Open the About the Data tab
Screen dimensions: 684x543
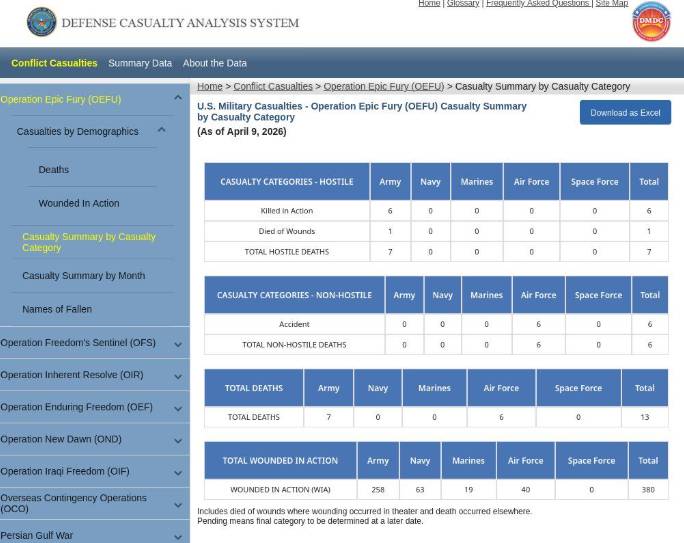pos(215,63)
